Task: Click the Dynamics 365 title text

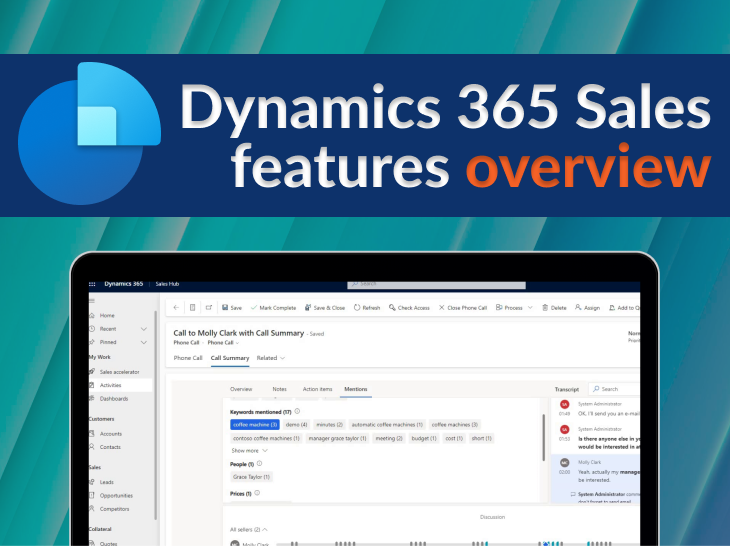Action: pos(123,284)
